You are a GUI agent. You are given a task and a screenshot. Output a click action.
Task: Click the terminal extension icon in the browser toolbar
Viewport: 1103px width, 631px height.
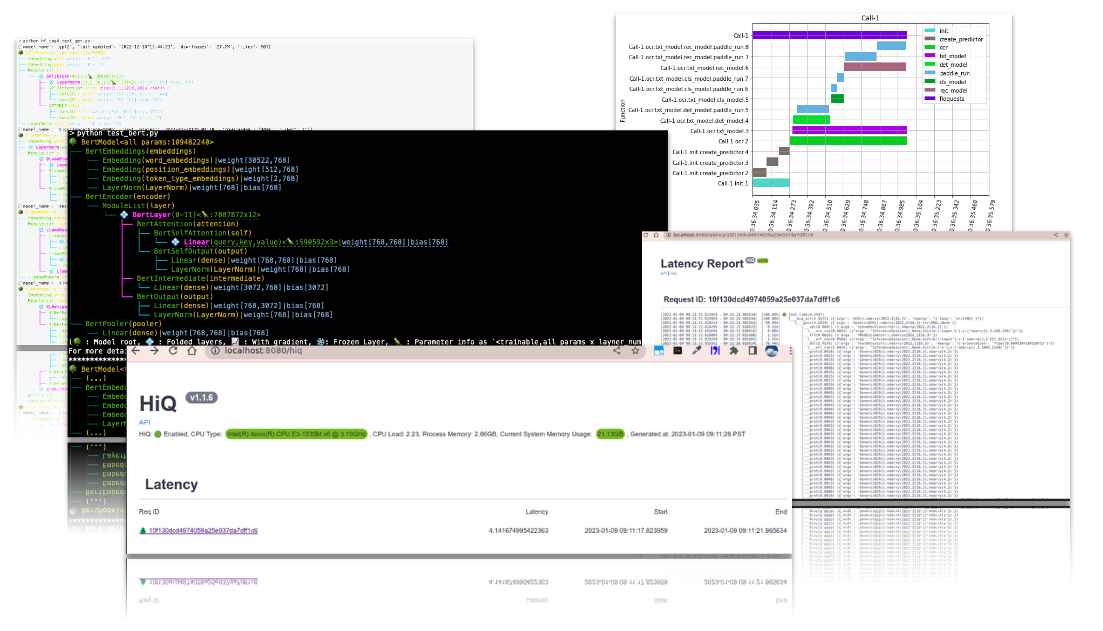click(678, 350)
